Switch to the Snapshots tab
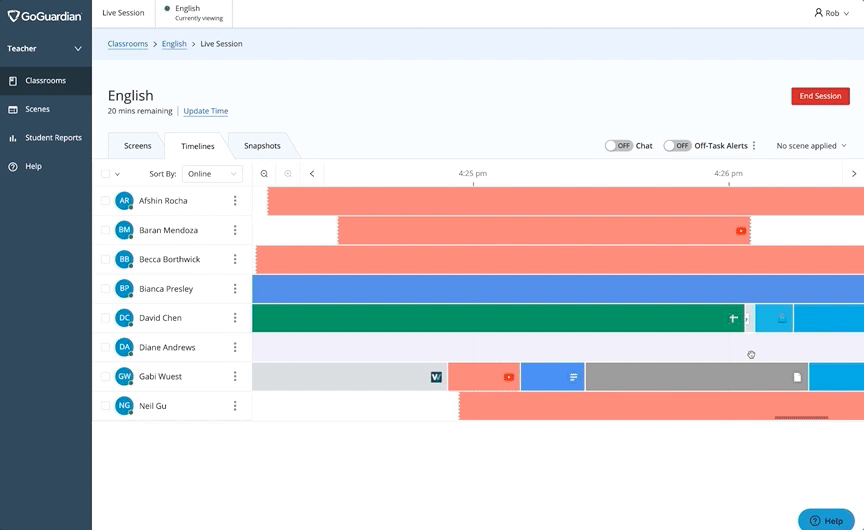864x530 pixels. pyautogui.click(x=262, y=146)
